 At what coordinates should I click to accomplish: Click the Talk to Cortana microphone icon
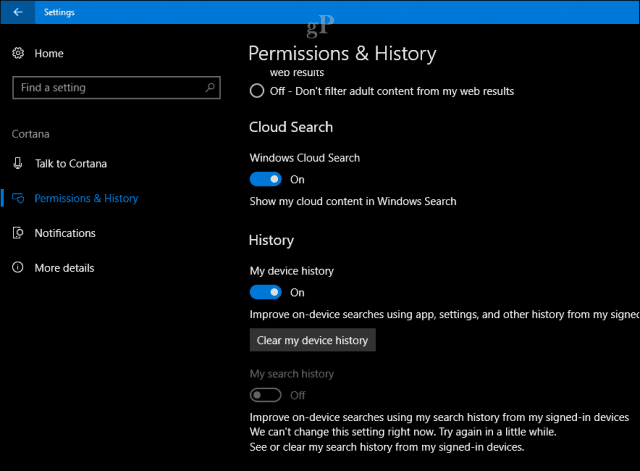click(x=18, y=163)
